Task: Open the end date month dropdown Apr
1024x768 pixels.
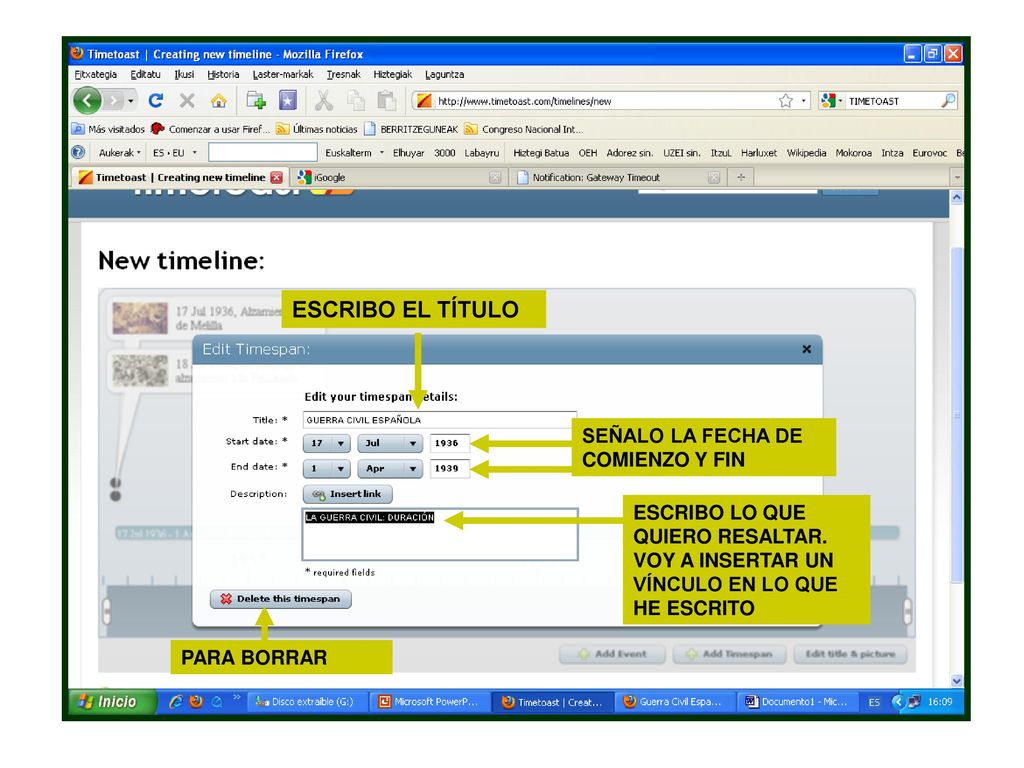Action: (x=390, y=468)
